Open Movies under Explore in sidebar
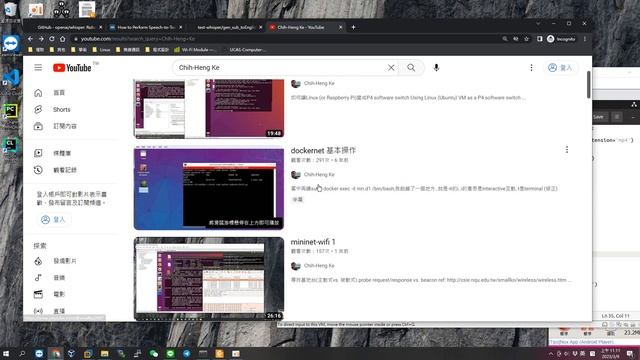This screenshot has width=640, height=360. pyautogui.click(x=59, y=294)
